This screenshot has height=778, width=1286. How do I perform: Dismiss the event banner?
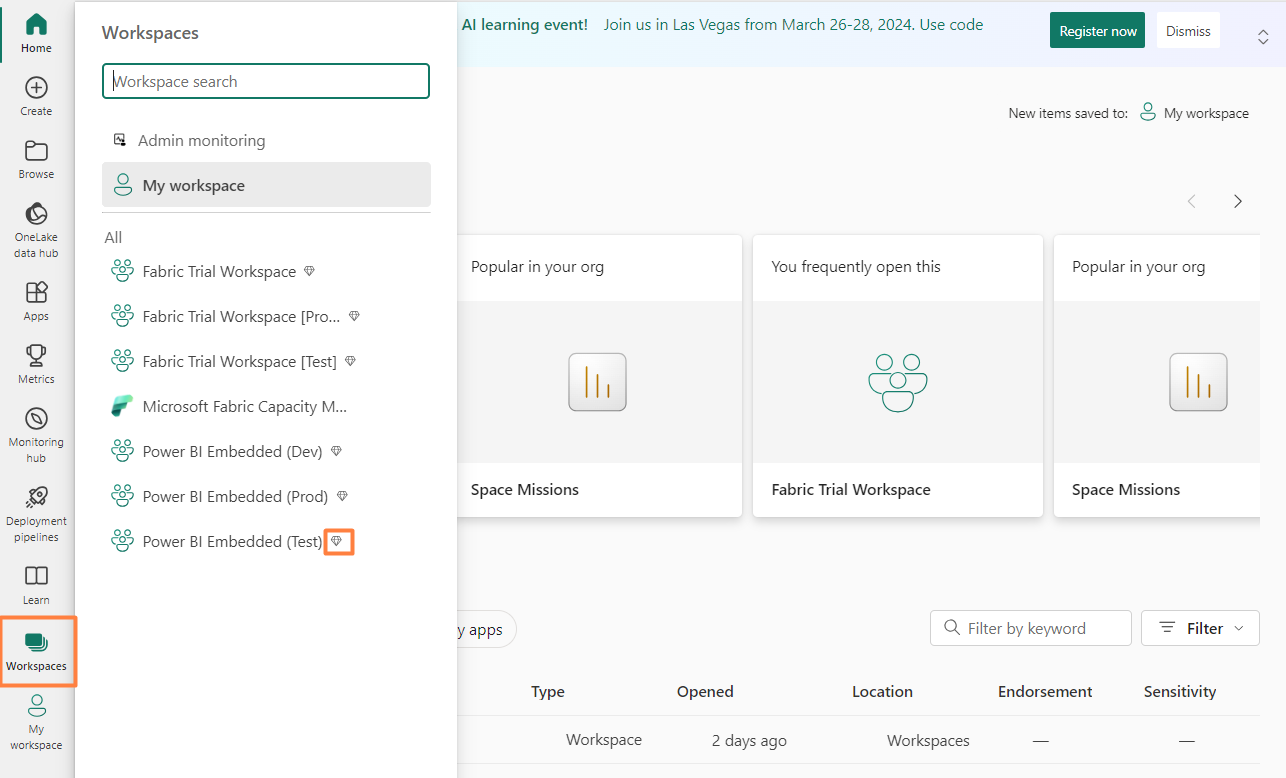1188,31
